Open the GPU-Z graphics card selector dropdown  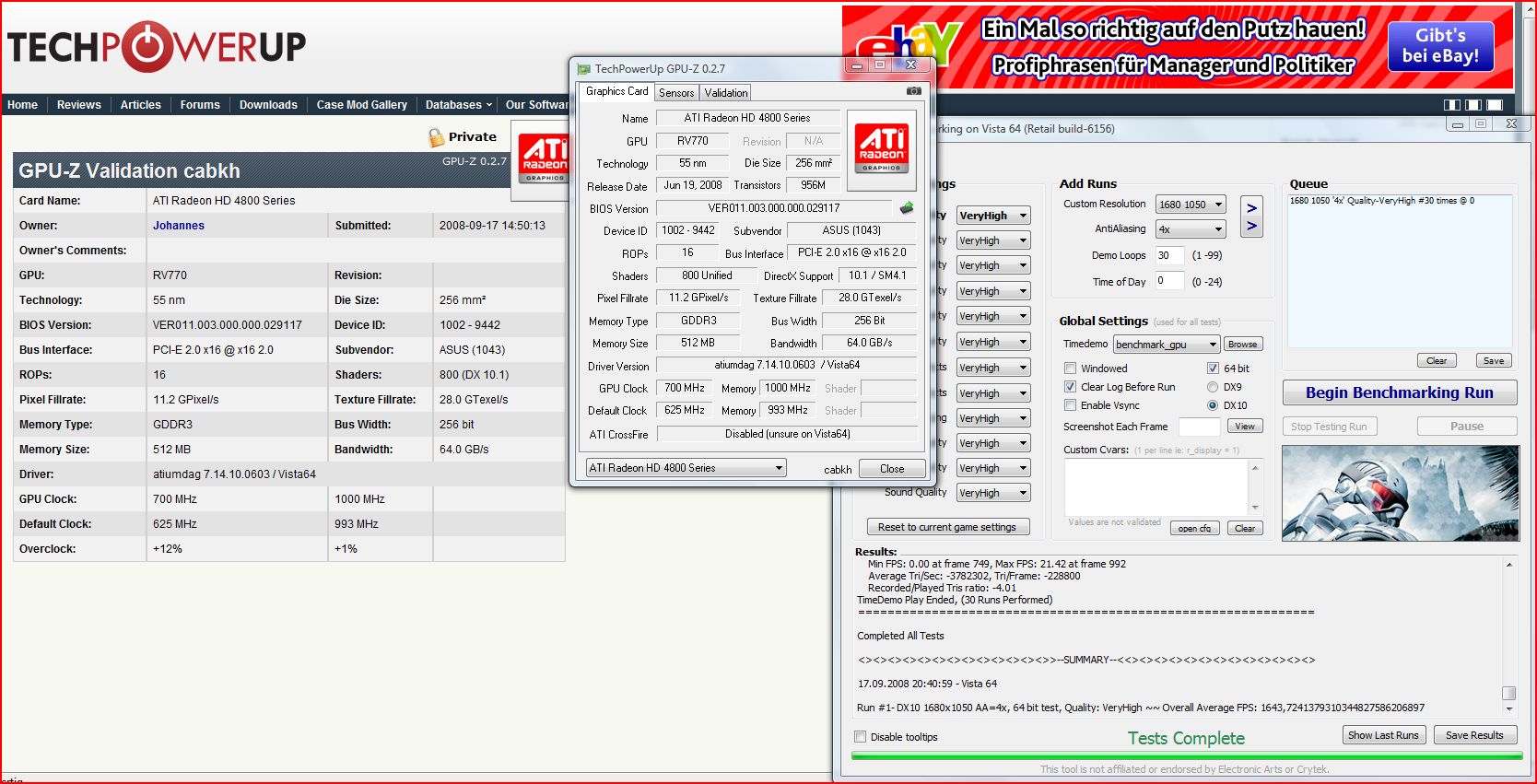pyautogui.click(x=686, y=468)
